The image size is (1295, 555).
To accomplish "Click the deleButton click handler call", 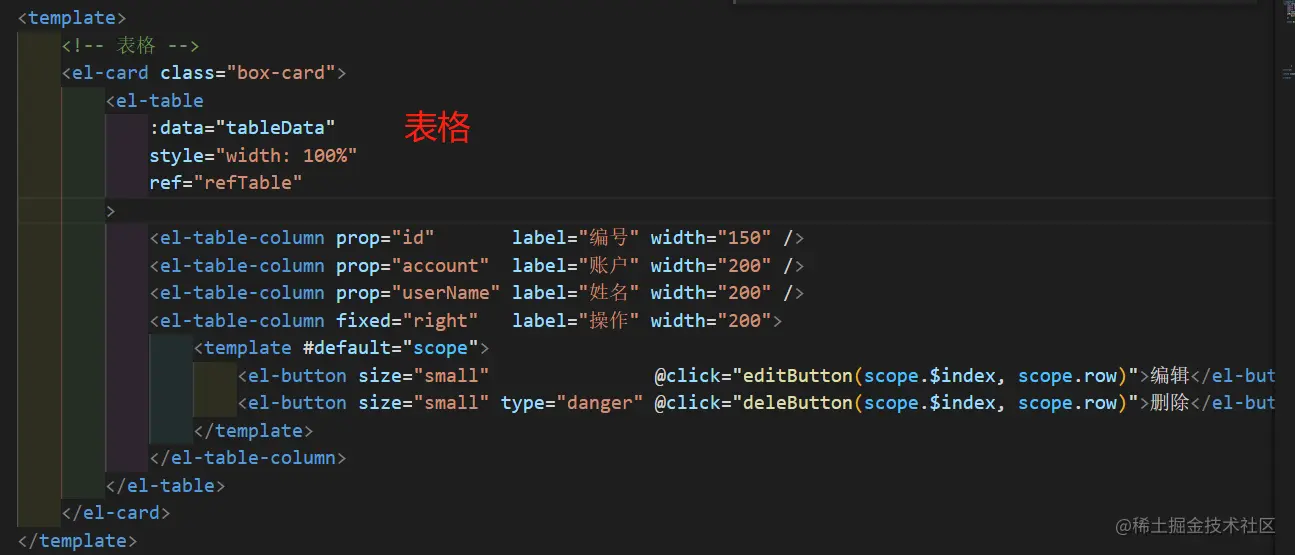I will pyautogui.click(x=935, y=403).
